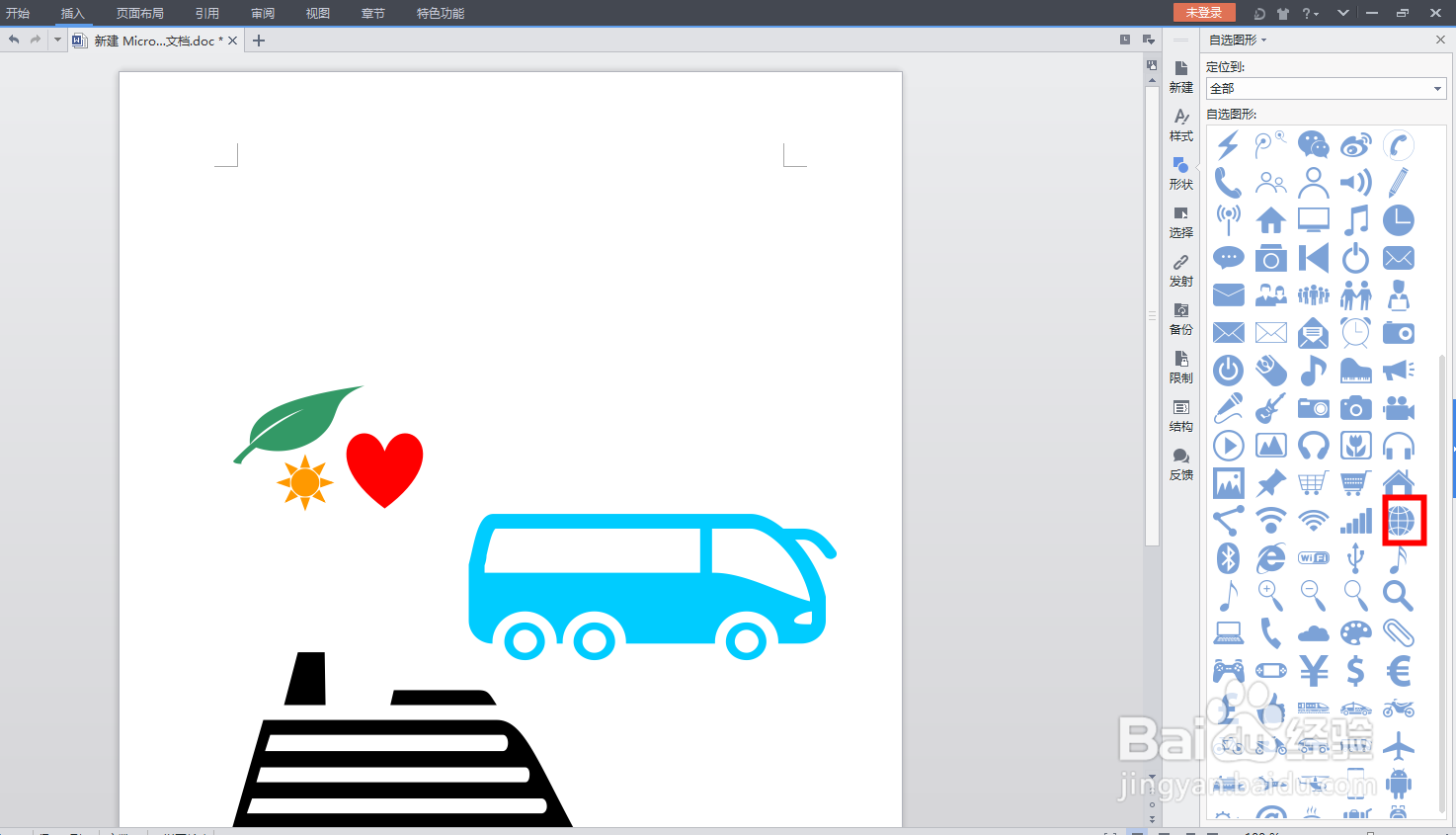Pick the Android robot shape
The height and width of the screenshot is (835, 1456).
1398,784
